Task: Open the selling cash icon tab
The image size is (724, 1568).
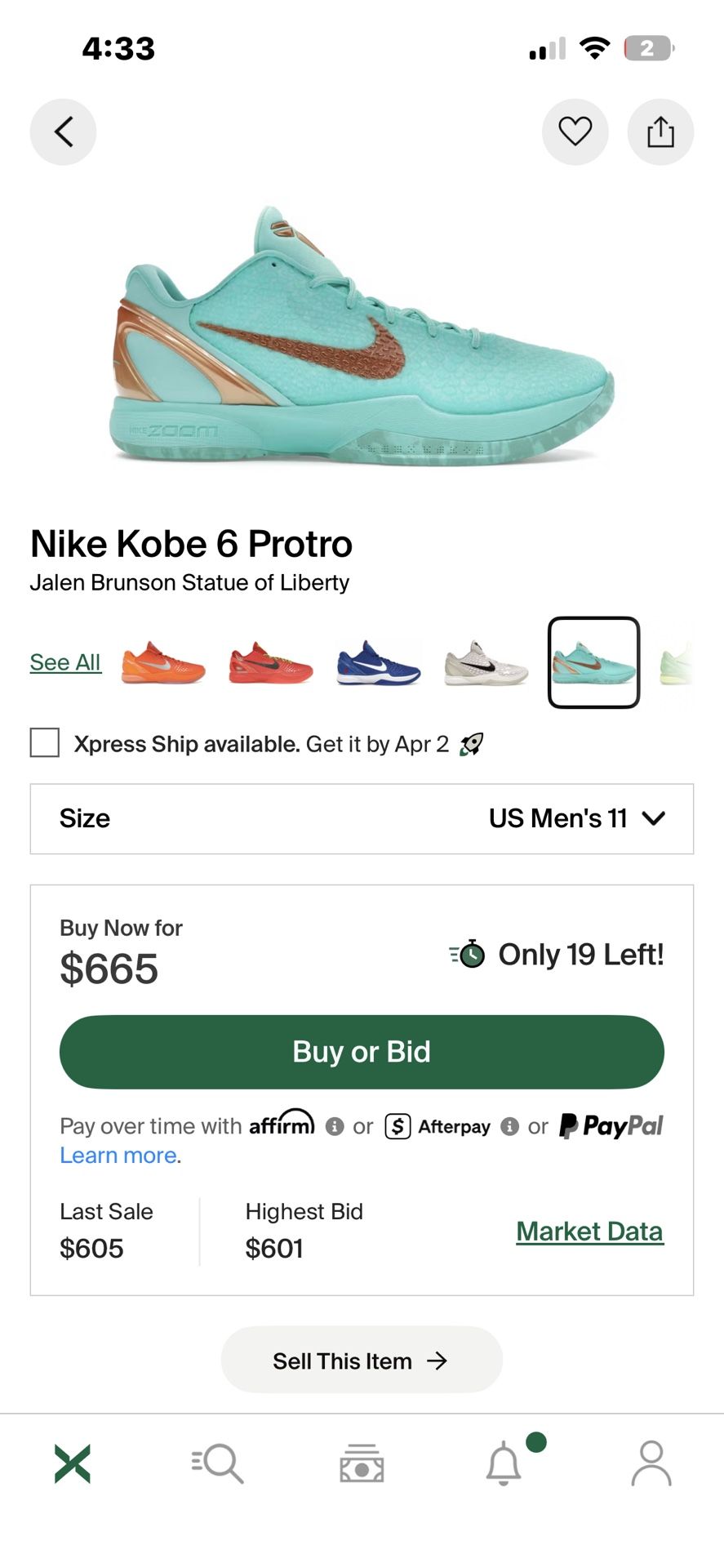Action: pos(362,1463)
